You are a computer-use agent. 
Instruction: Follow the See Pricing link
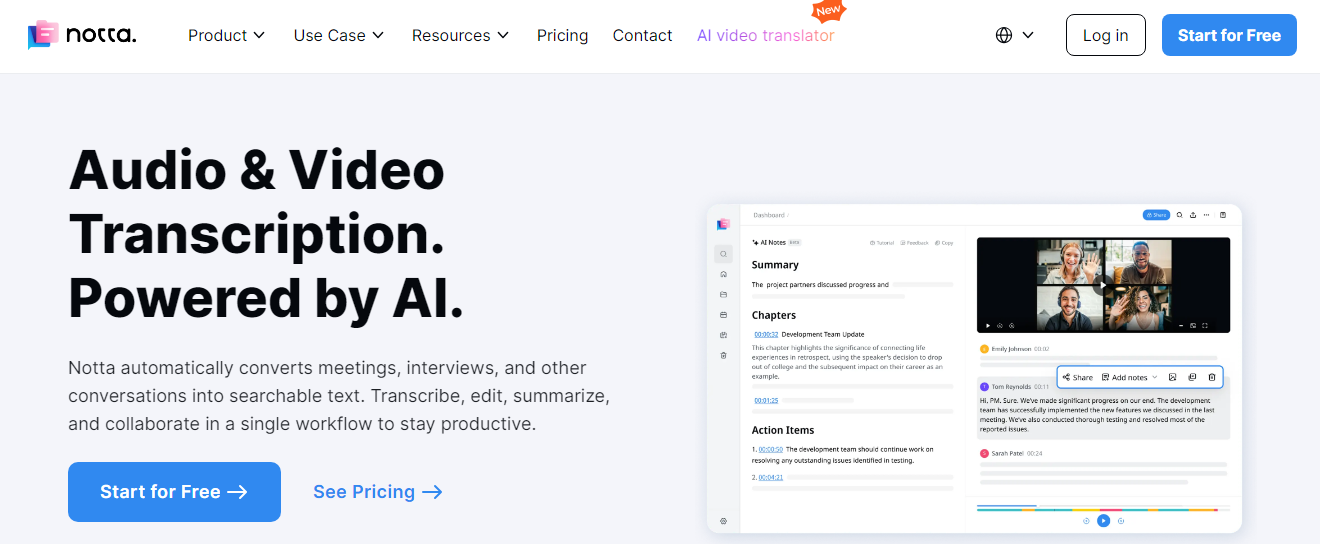pyautogui.click(x=377, y=492)
